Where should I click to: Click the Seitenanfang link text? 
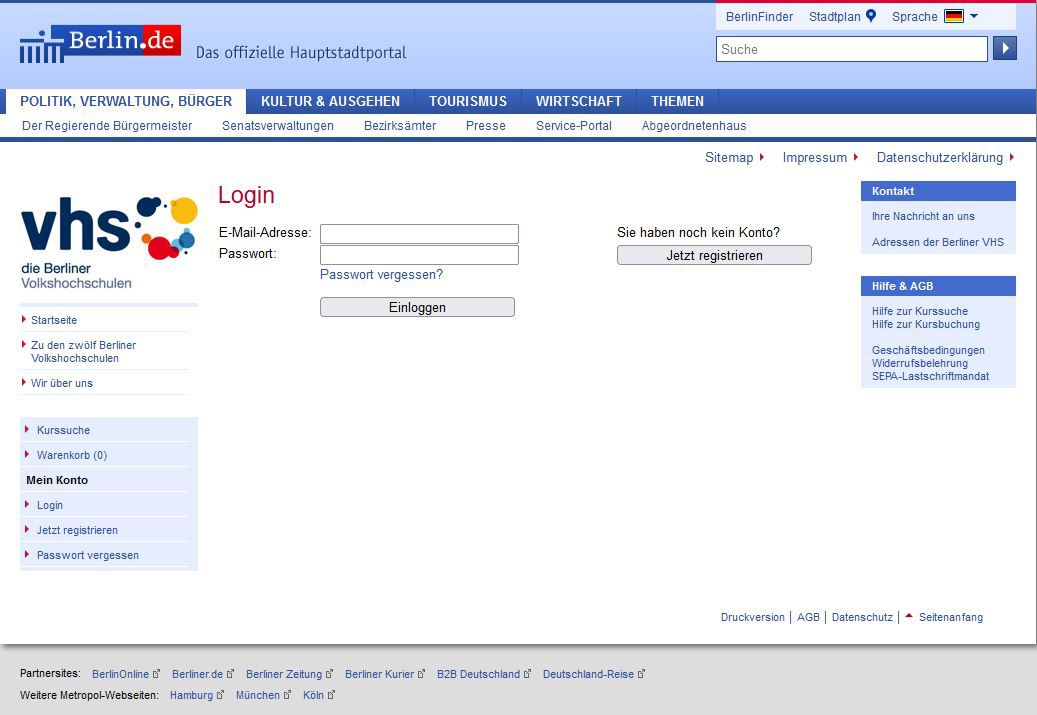(951, 617)
